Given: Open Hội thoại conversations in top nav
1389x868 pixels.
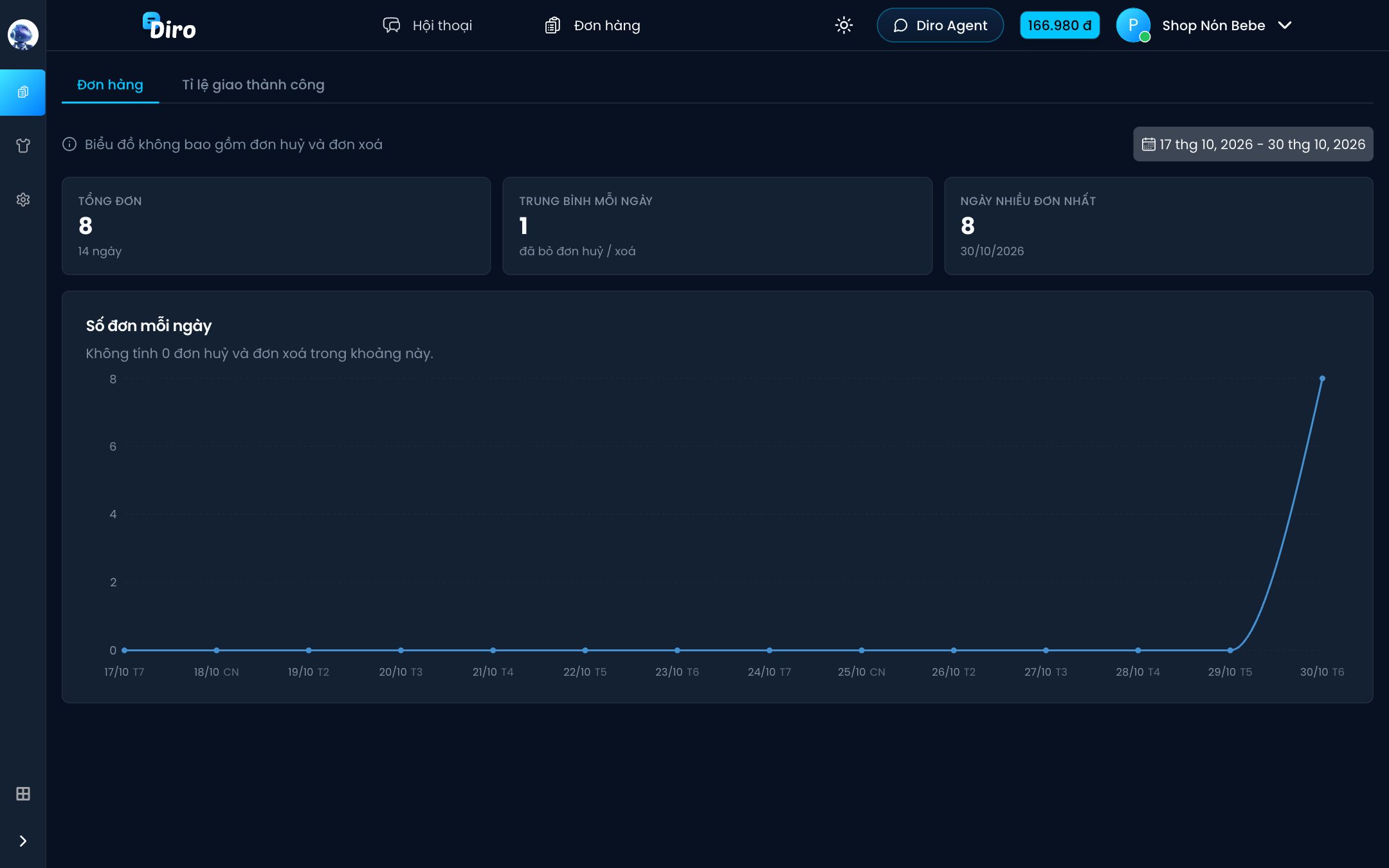Looking at the screenshot, I should coord(427,25).
